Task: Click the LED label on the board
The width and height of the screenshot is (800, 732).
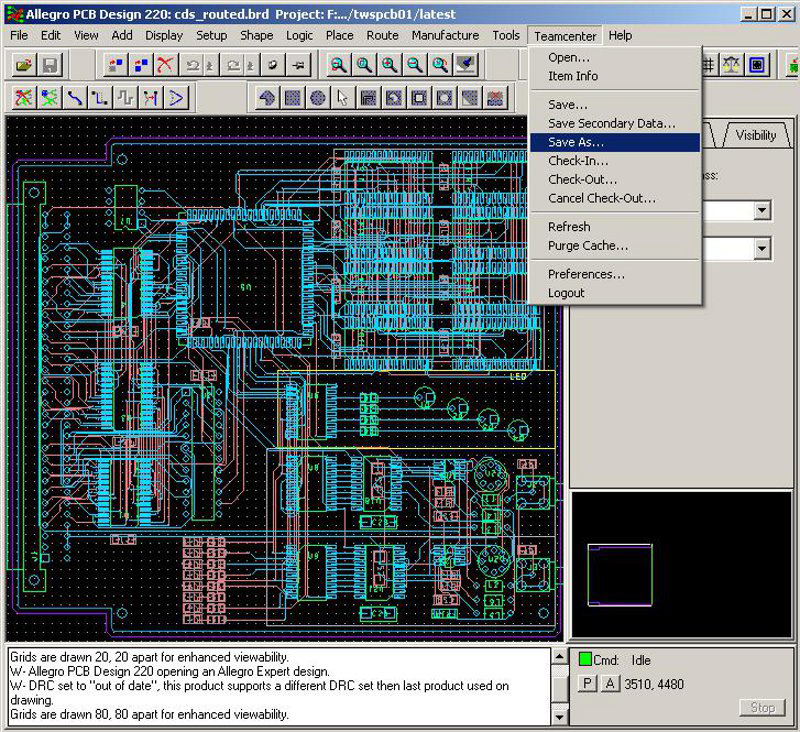Action: tap(518, 377)
